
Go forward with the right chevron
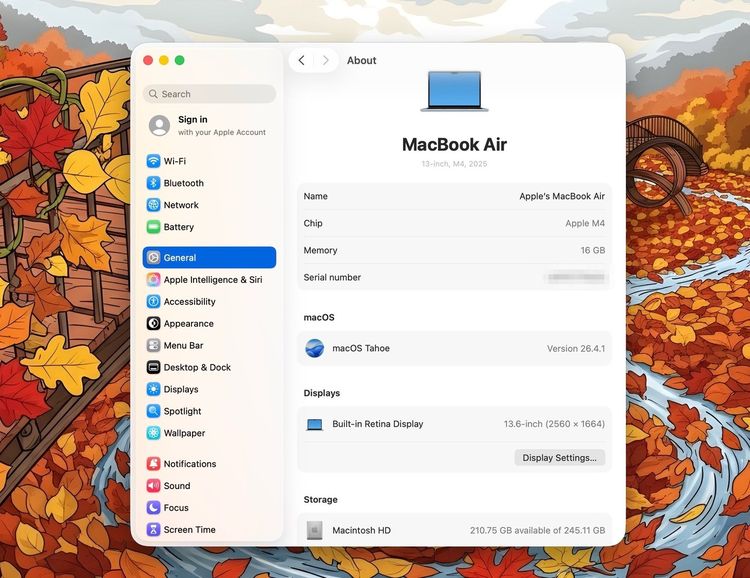click(326, 60)
